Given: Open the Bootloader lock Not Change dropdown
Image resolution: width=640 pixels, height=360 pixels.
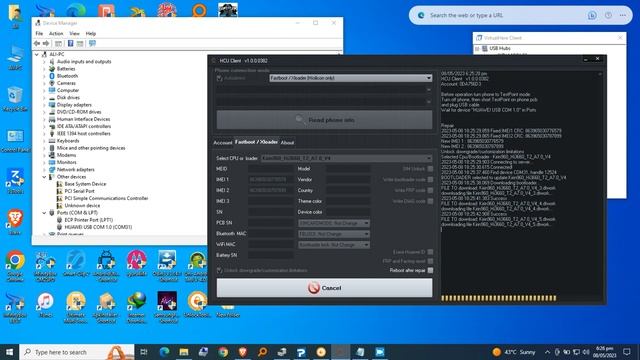Looking at the screenshot, I should click(x=334, y=244).
